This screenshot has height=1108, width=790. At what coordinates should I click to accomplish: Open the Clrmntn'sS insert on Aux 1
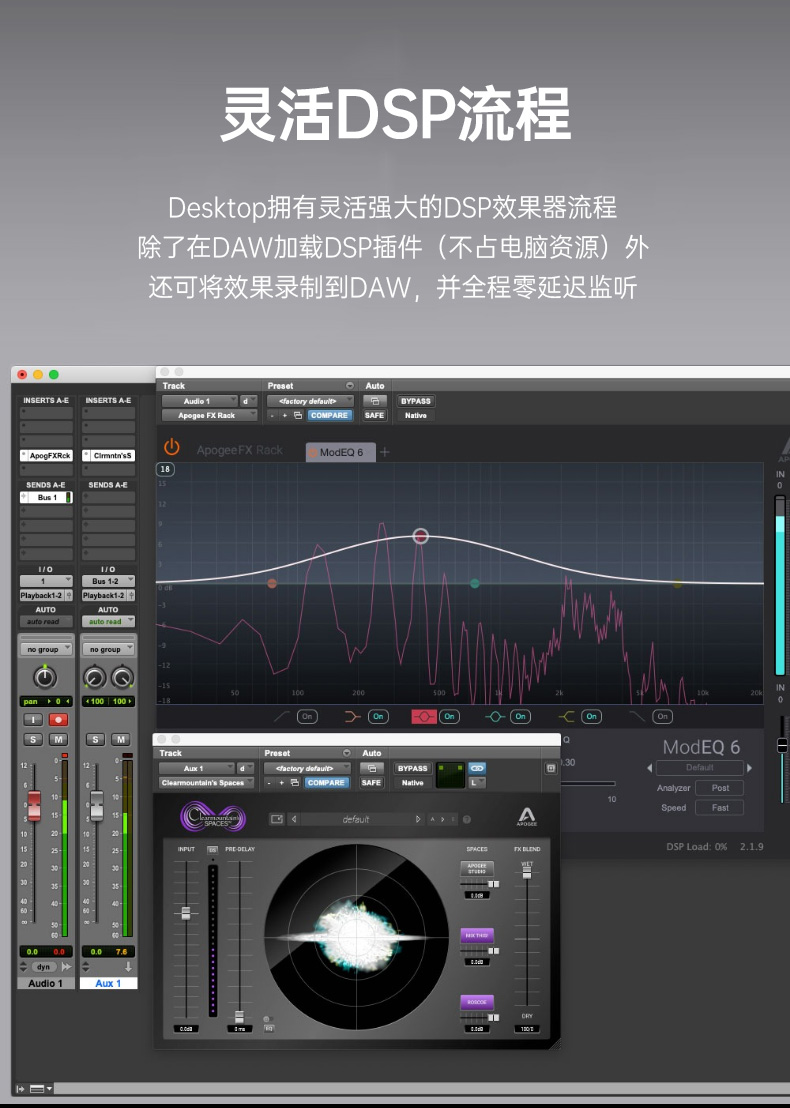tap(108, 456)
